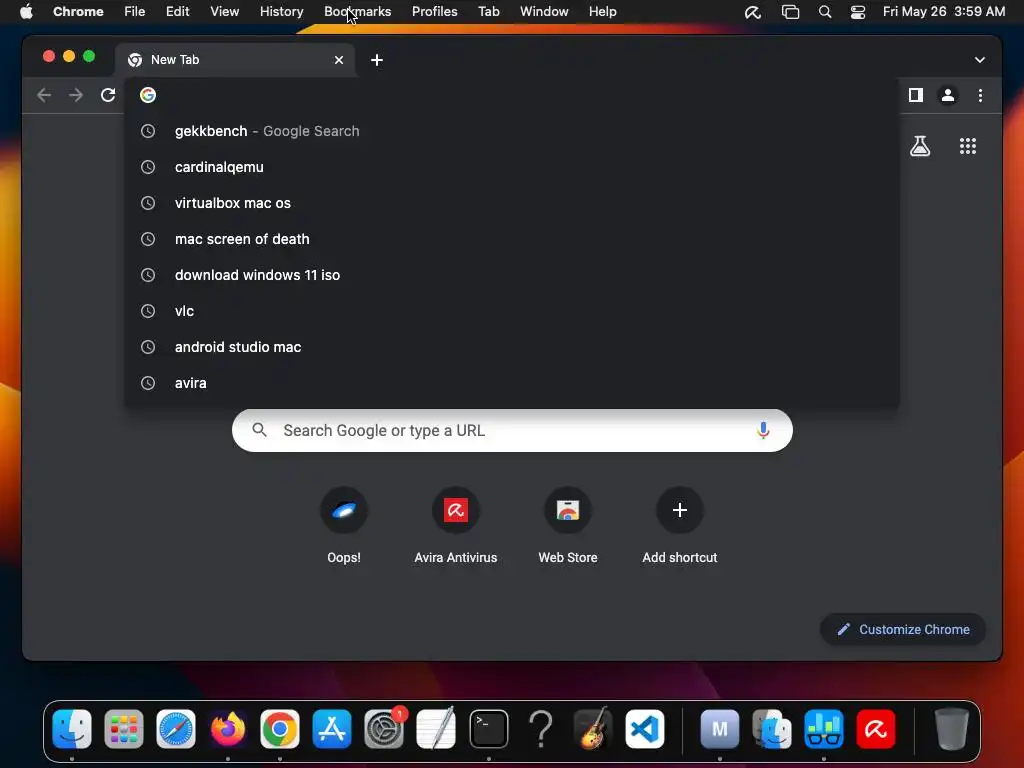Click the New Tab tab
Viewport: 1024px width, 768px height.
point(235,60)
